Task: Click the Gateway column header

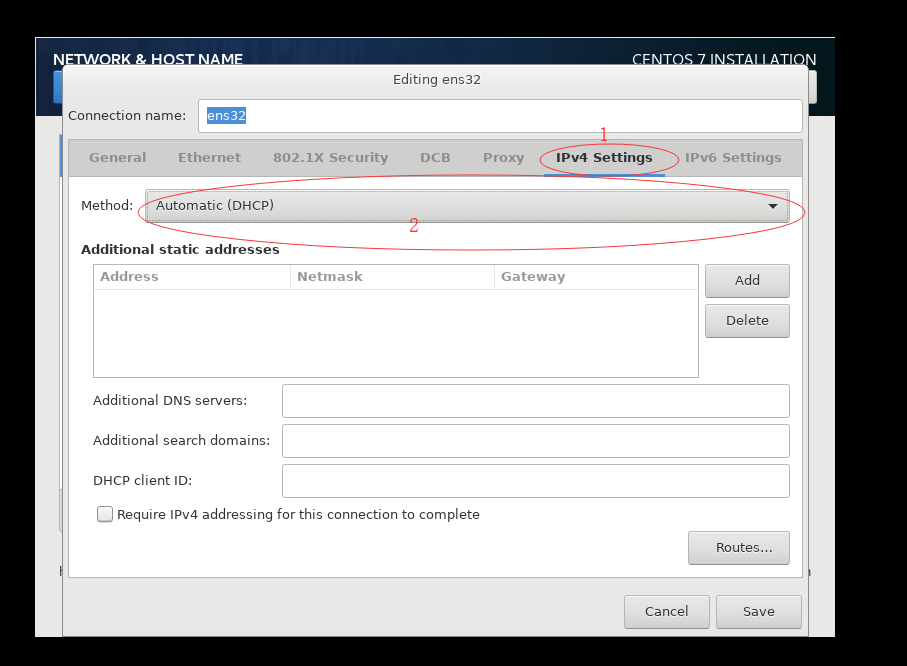Action: tap(596, 277)
